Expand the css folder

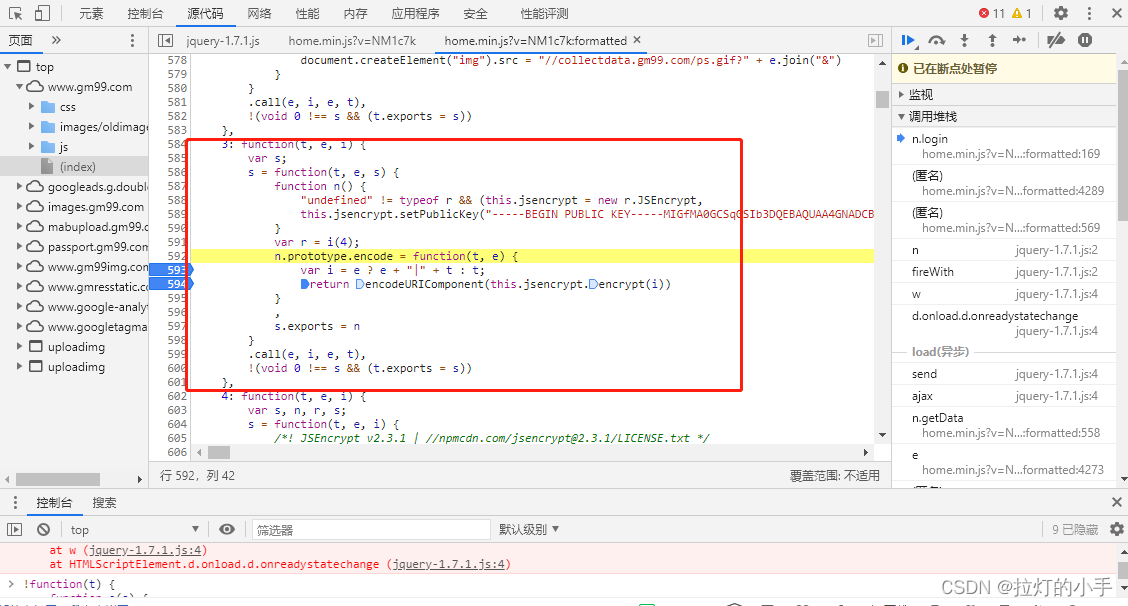pos(32,107)
